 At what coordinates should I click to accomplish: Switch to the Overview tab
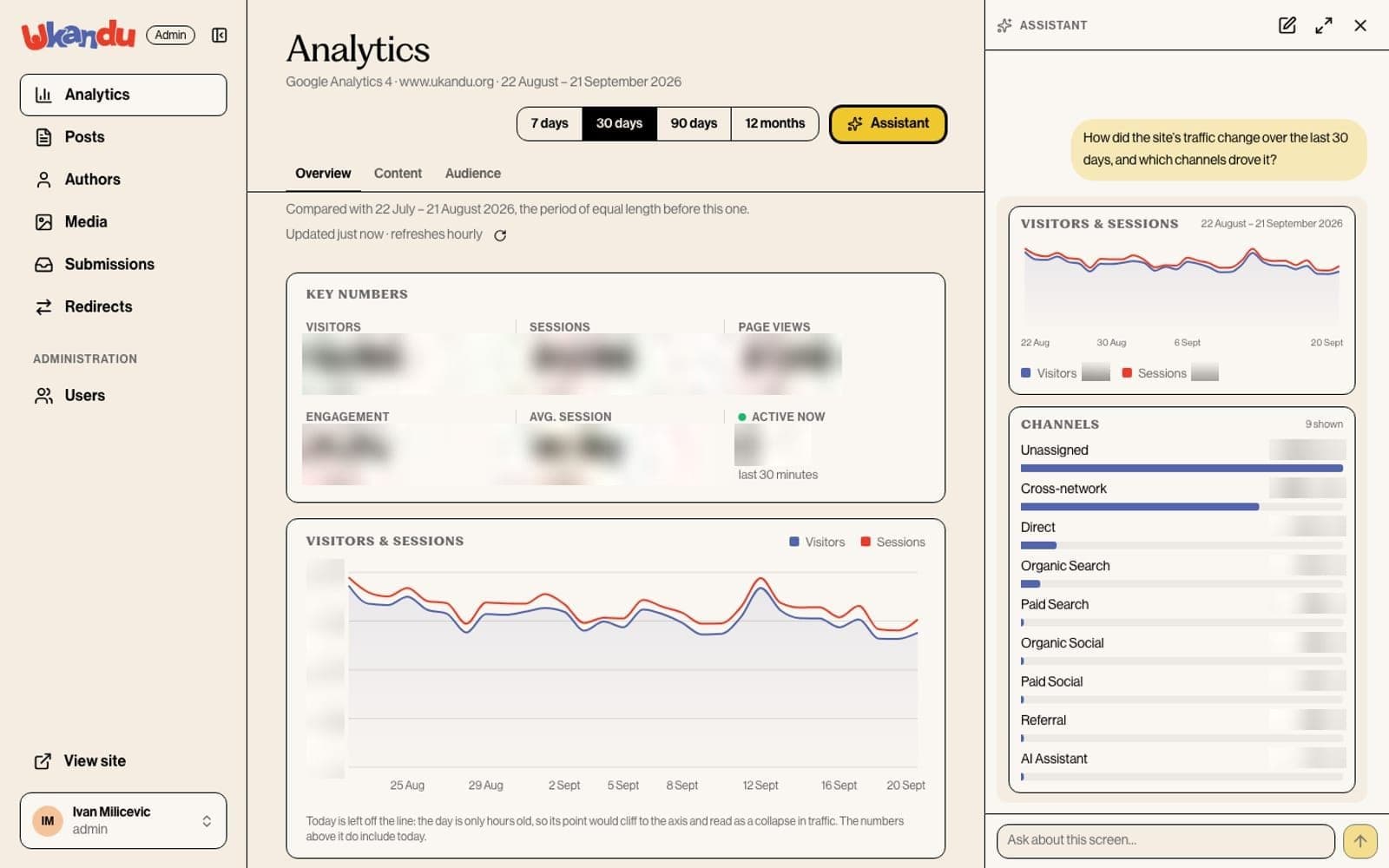pos(323,174)
